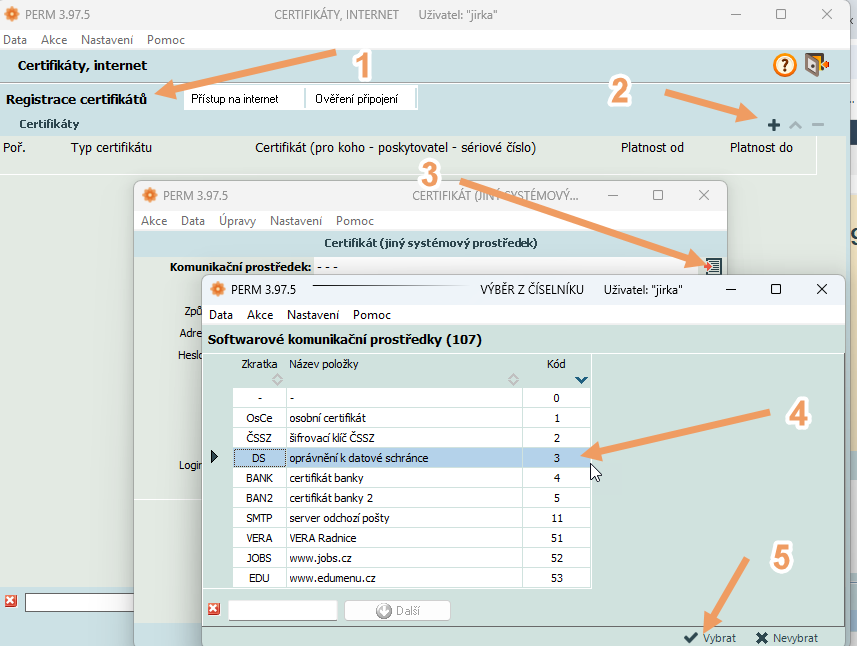Screen dimensions: 857x646
Task: Click the red X icon in the selection dialog
Action: pyautogui.click(x=214, y=609)
